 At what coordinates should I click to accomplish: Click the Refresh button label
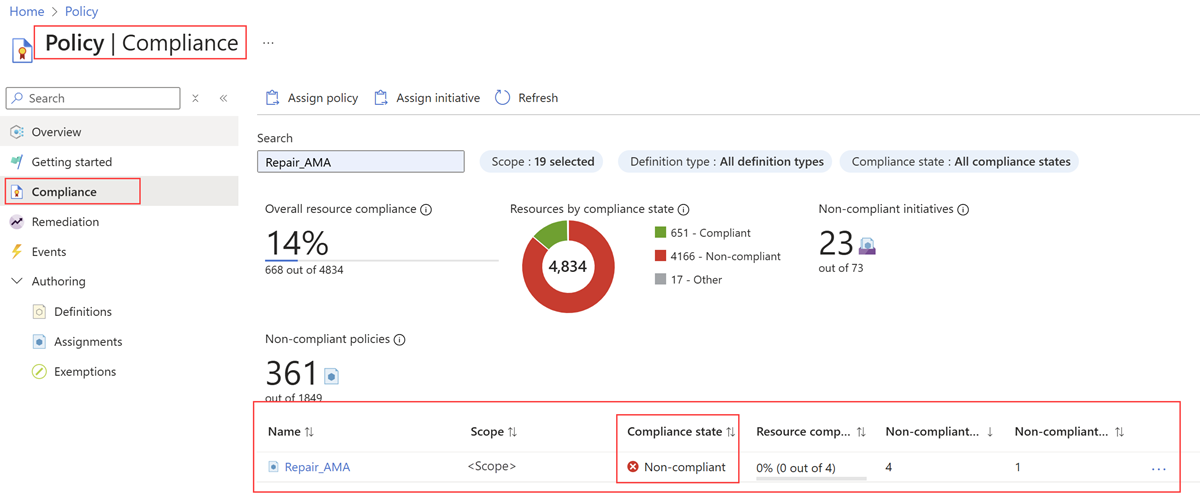538,98
